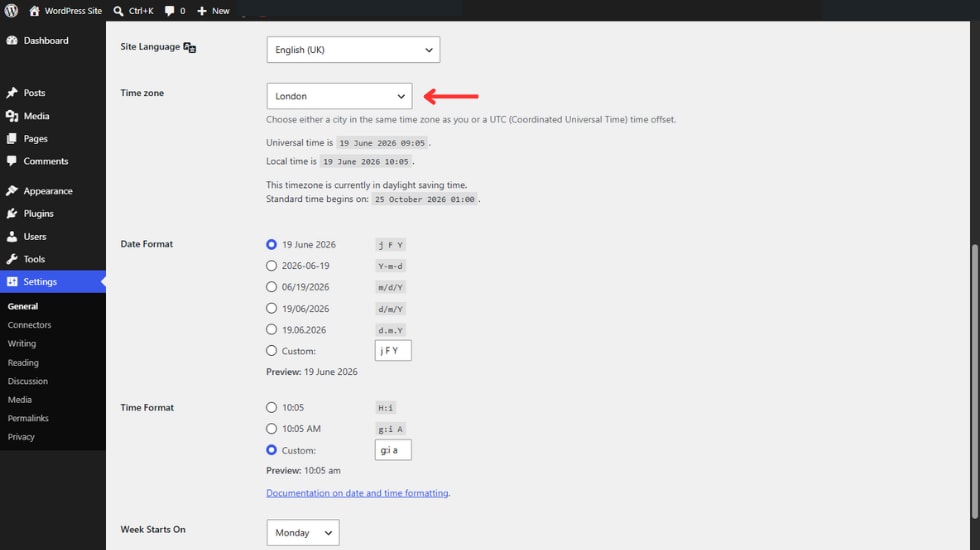
Task: Click the j F Y format code
Action: tap(391, 245)
